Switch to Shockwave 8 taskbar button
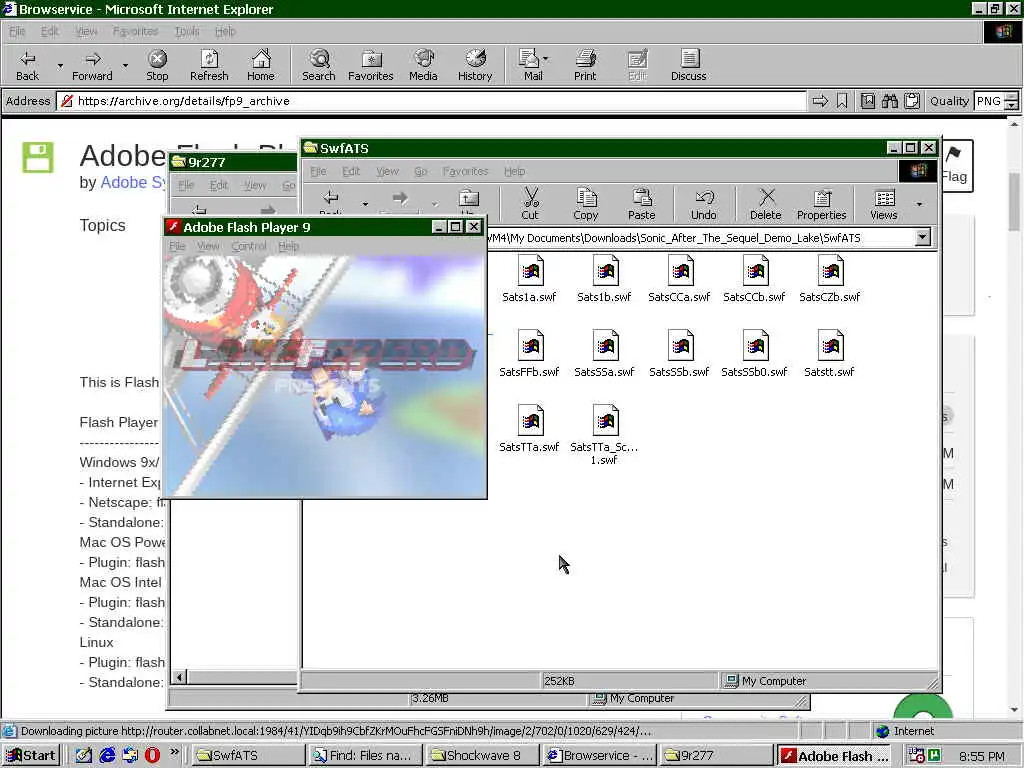Image resolution: width=1024 pixels, height=768 pixels. point(483,756)
